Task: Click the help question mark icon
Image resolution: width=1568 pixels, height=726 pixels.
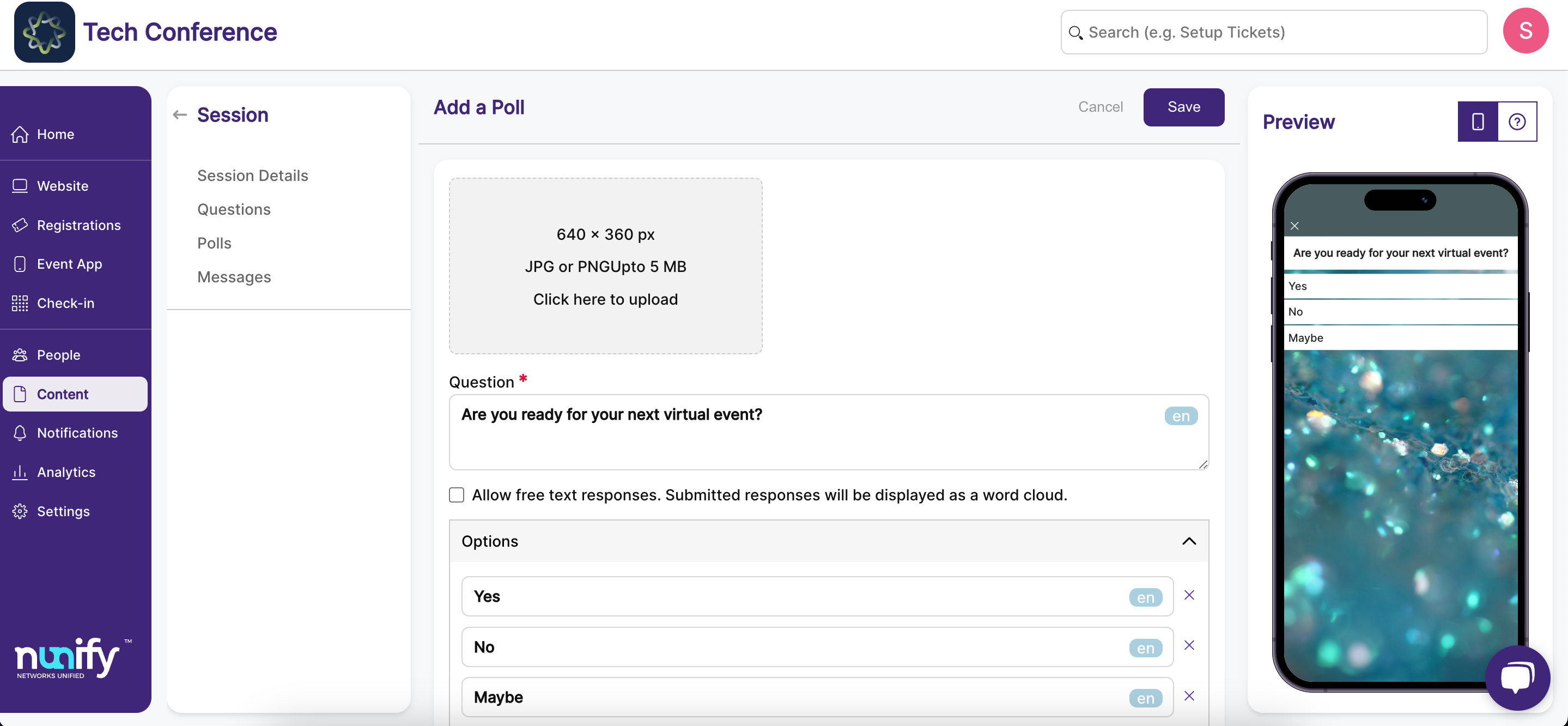Action: (1517, 121)
